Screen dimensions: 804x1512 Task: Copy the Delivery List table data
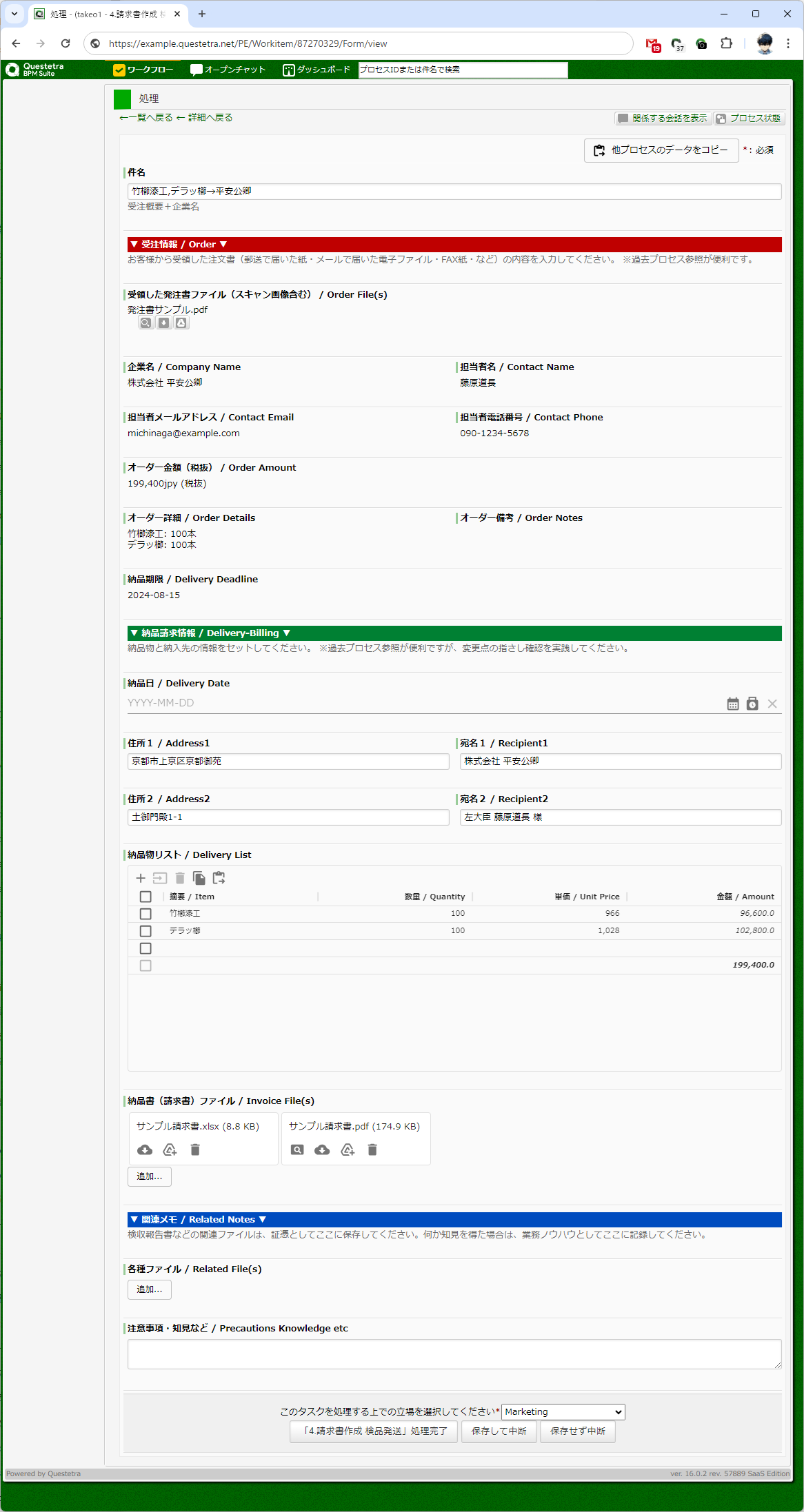199,878
